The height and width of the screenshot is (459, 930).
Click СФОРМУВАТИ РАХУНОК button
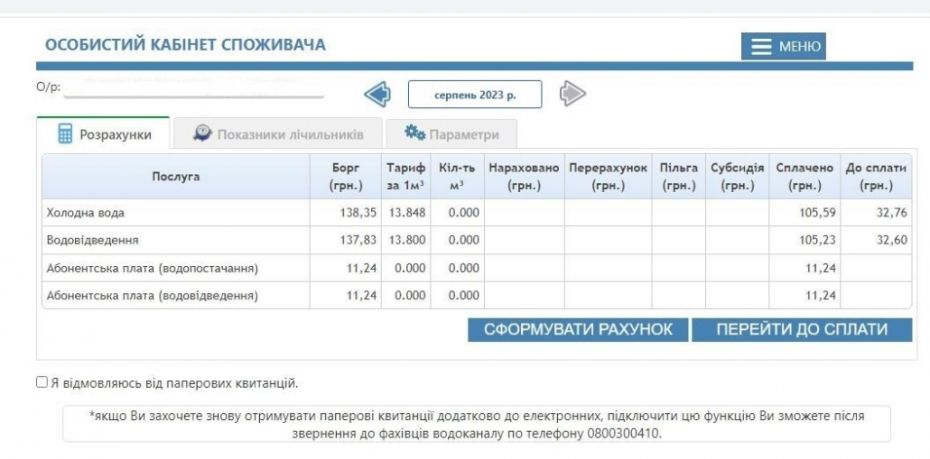click(578, 330)
